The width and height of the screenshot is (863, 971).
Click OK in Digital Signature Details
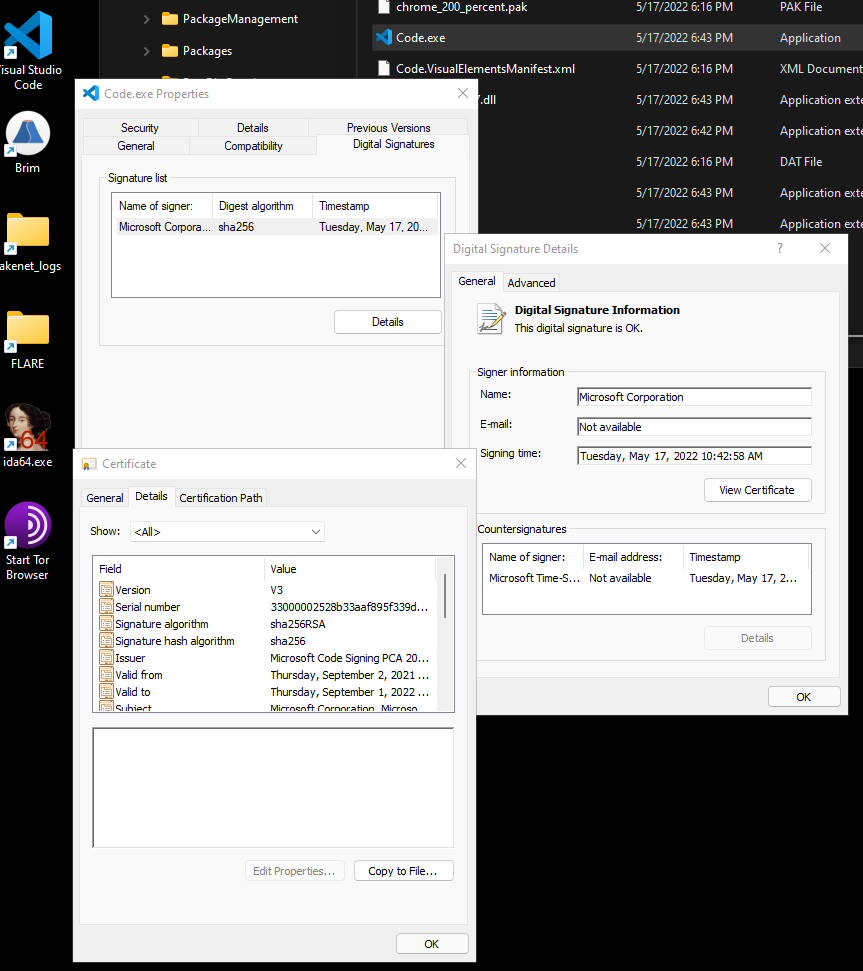[x=804, y=697]
